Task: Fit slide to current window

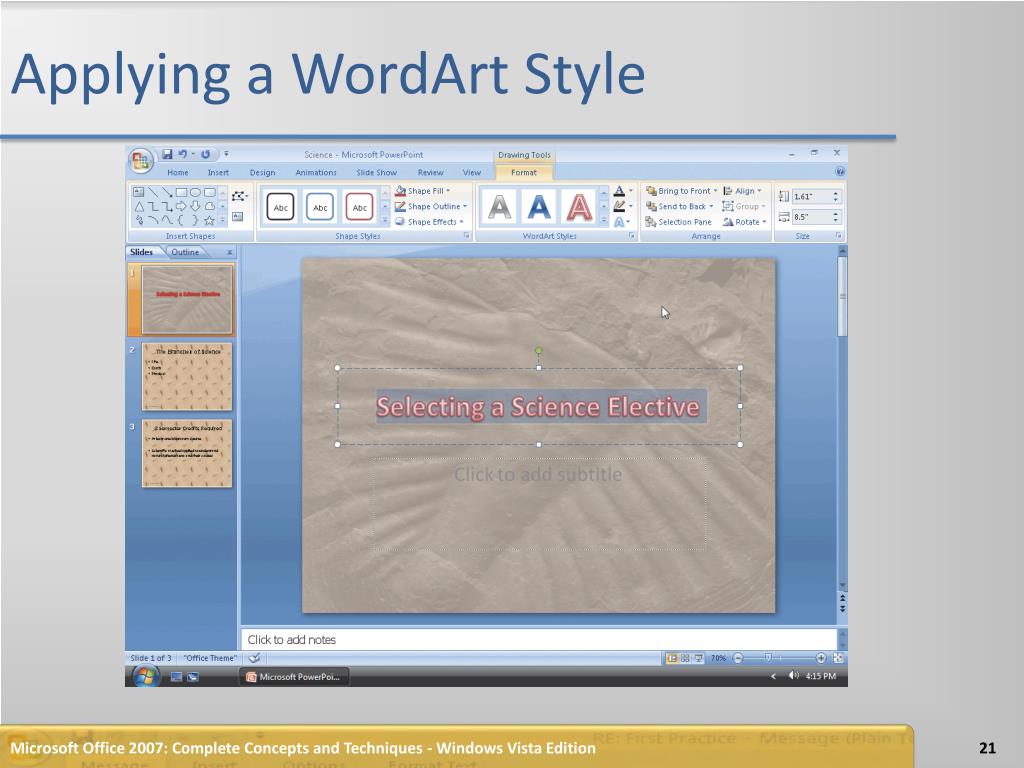Action: click(x=839, y=658)
